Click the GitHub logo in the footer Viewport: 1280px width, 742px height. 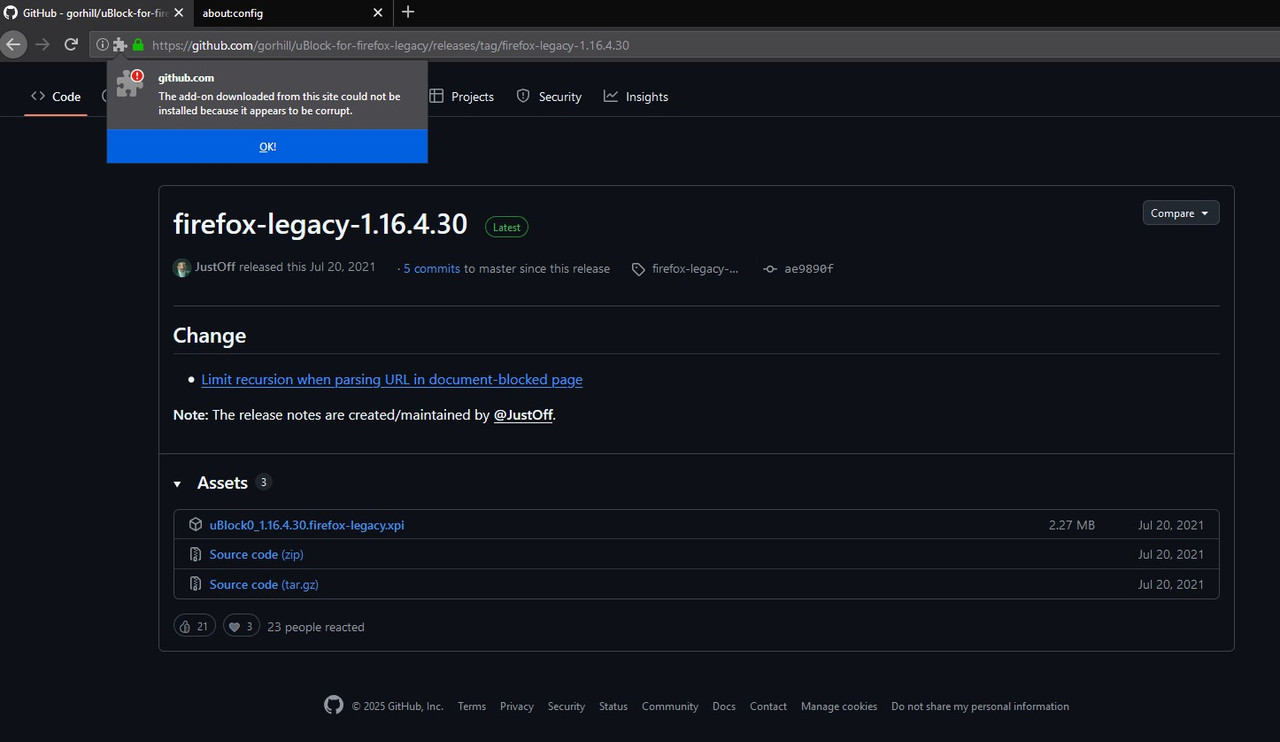click(x=334, y=705)
